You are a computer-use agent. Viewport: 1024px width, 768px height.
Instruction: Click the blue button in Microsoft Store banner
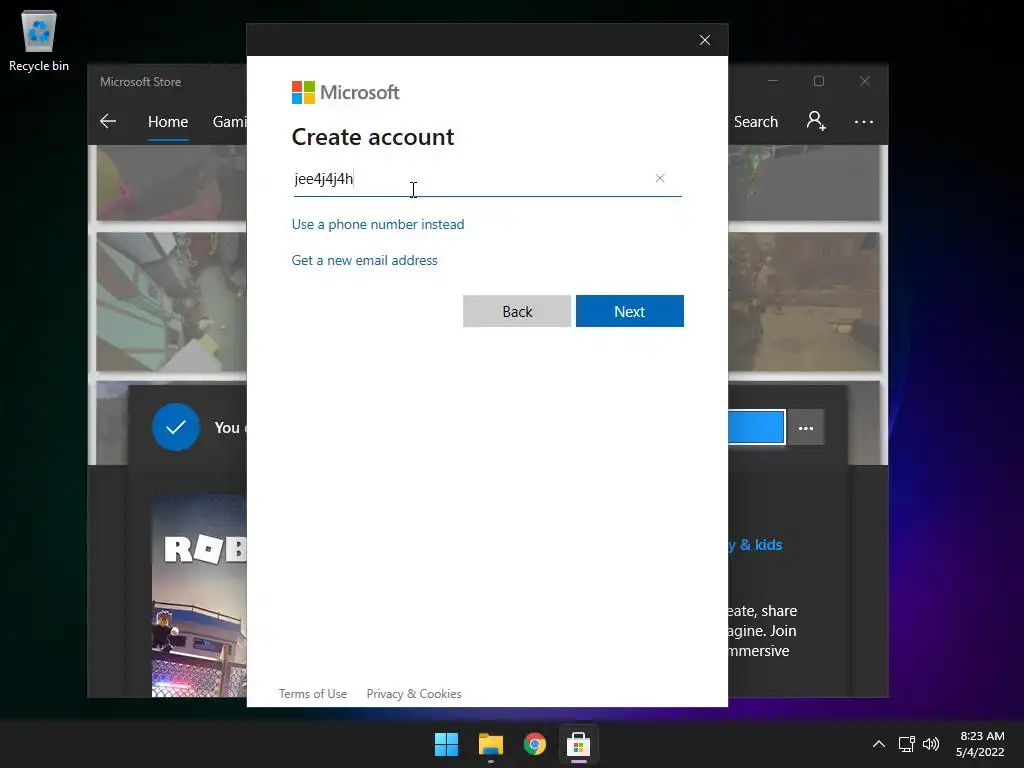[756, 427]
